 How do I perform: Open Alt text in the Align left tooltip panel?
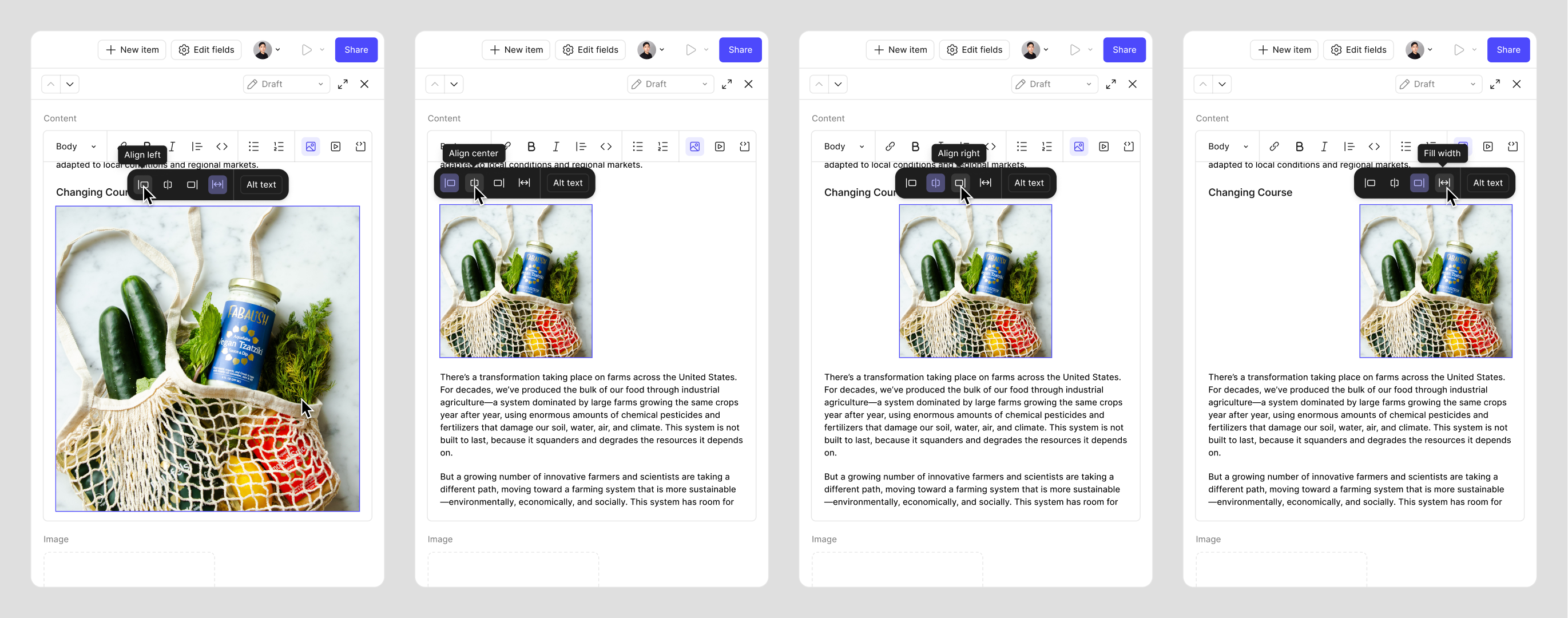(261, 184)
